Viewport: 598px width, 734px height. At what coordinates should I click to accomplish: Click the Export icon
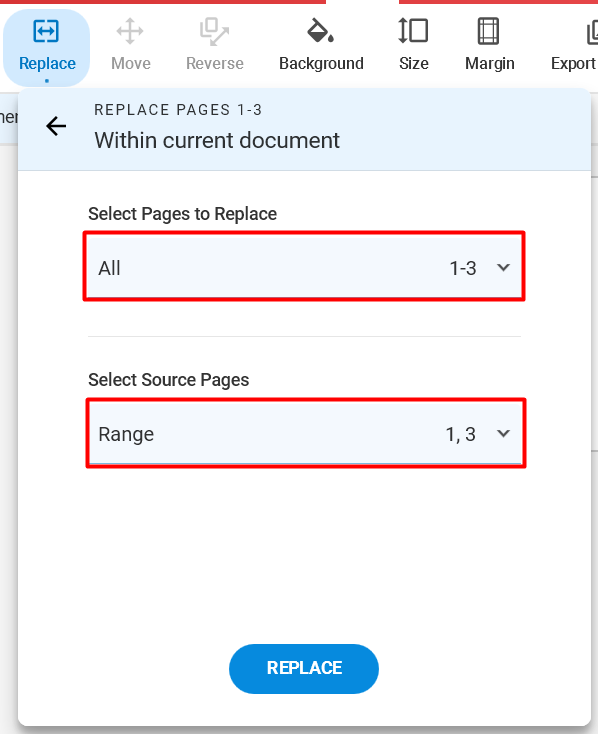(591, 31)
